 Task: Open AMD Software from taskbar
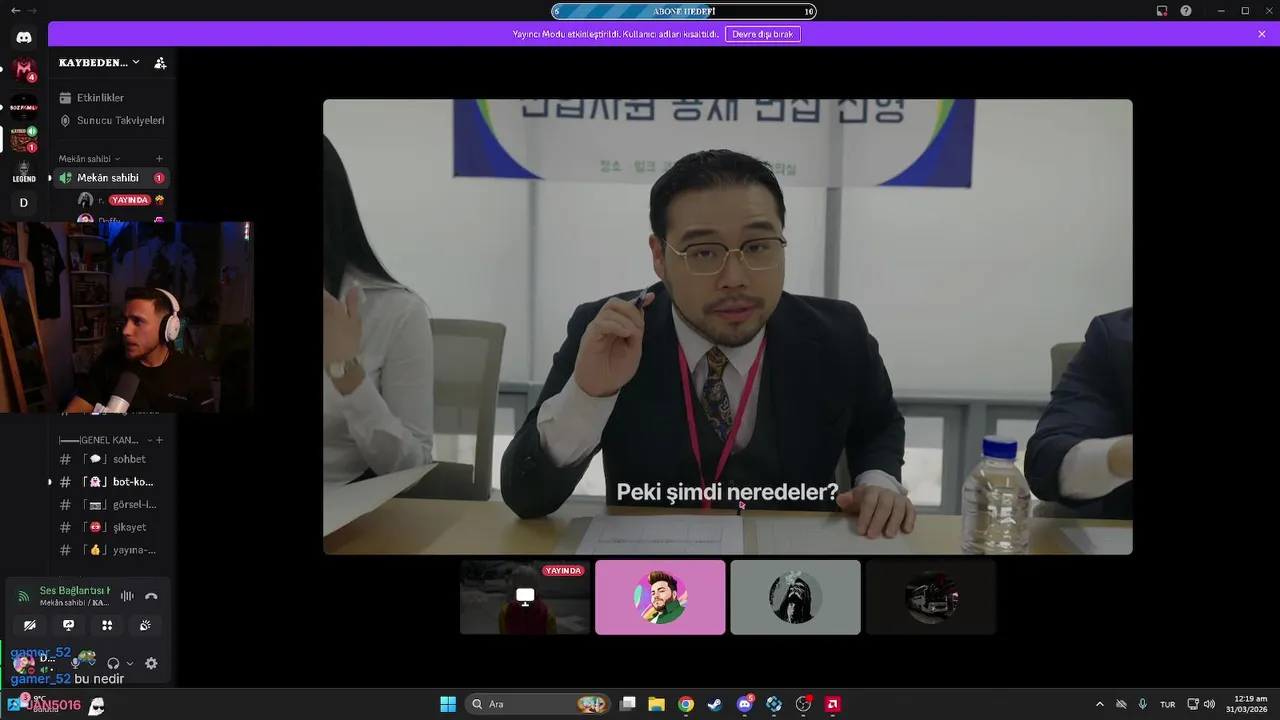point(833,704)
